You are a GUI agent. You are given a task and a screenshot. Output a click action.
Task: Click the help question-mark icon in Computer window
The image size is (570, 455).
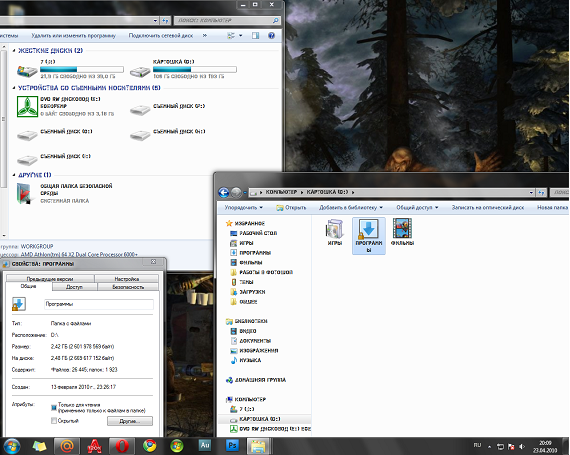click(271, 36)
